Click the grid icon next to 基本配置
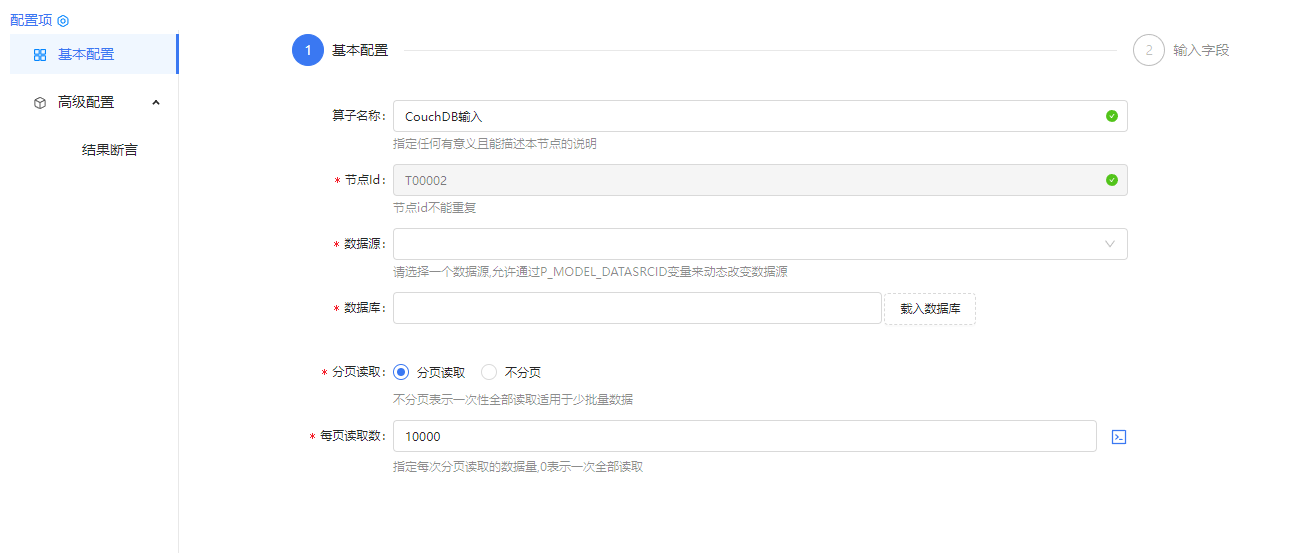 (40, 55)
